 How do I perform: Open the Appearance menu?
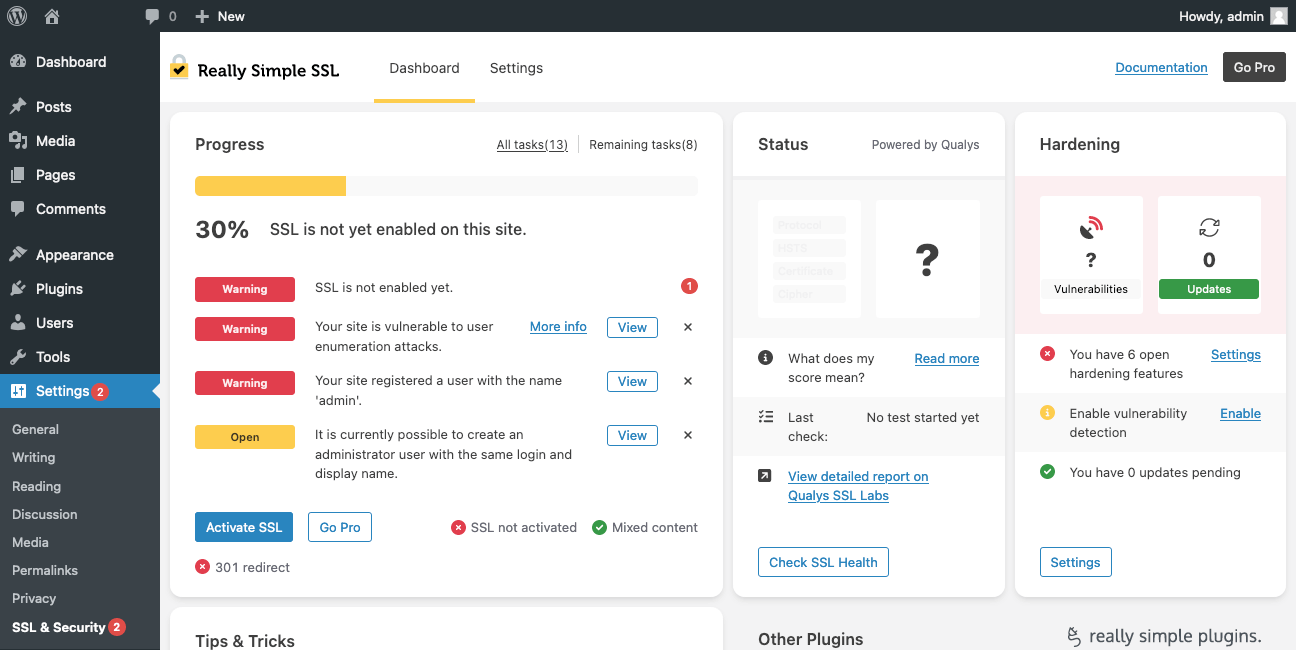tap(80, 255)
